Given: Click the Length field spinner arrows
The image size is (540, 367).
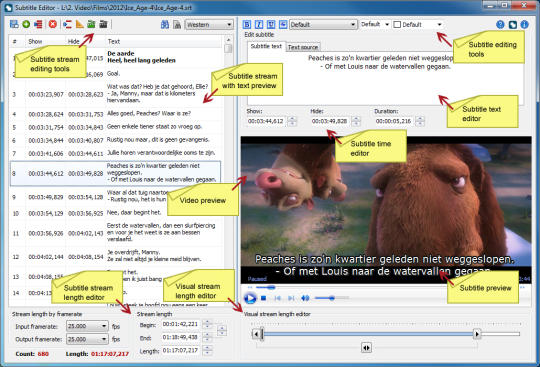Looking at the screenshot, I should 207,350.
